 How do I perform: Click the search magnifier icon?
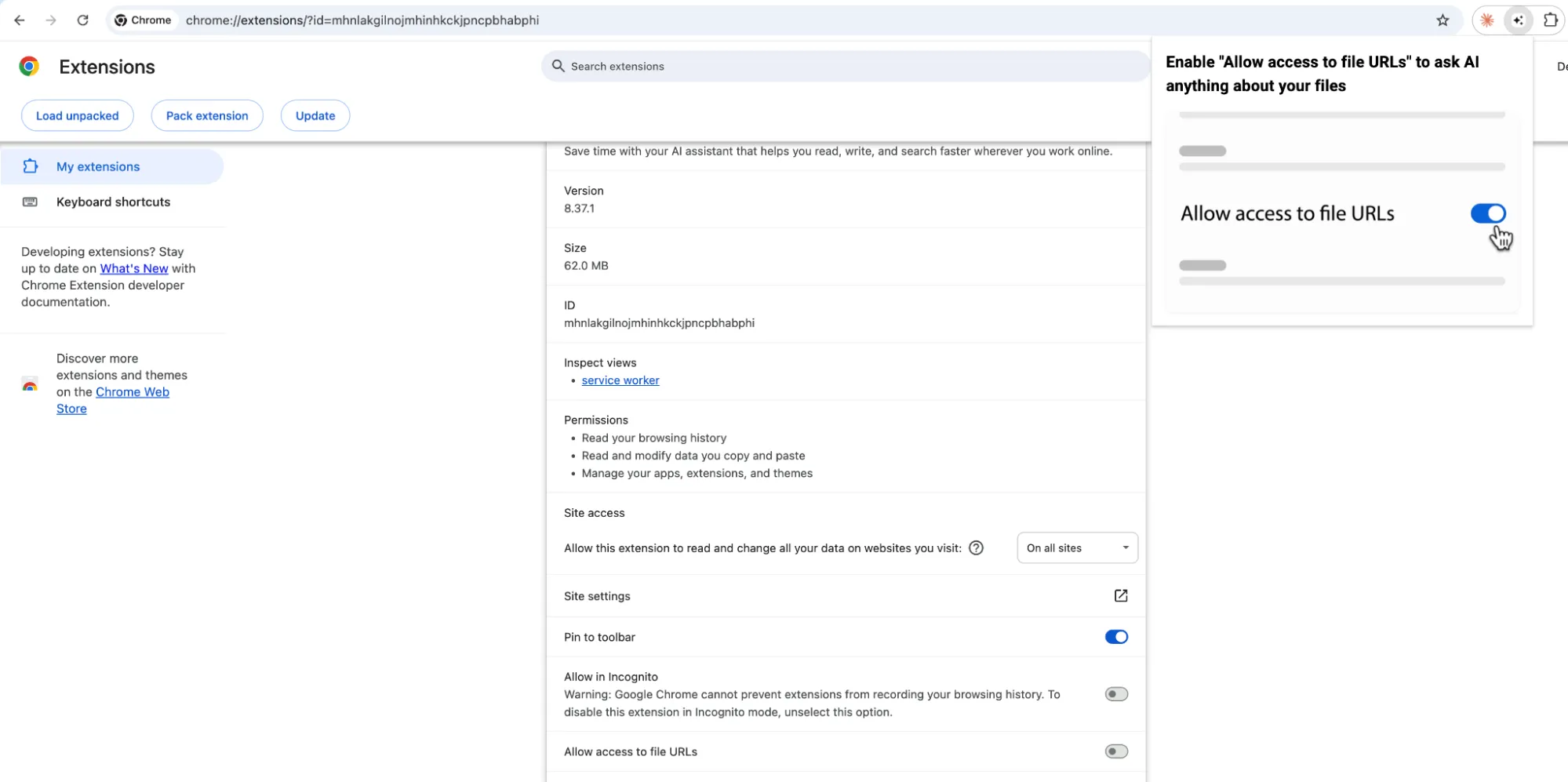558,66
